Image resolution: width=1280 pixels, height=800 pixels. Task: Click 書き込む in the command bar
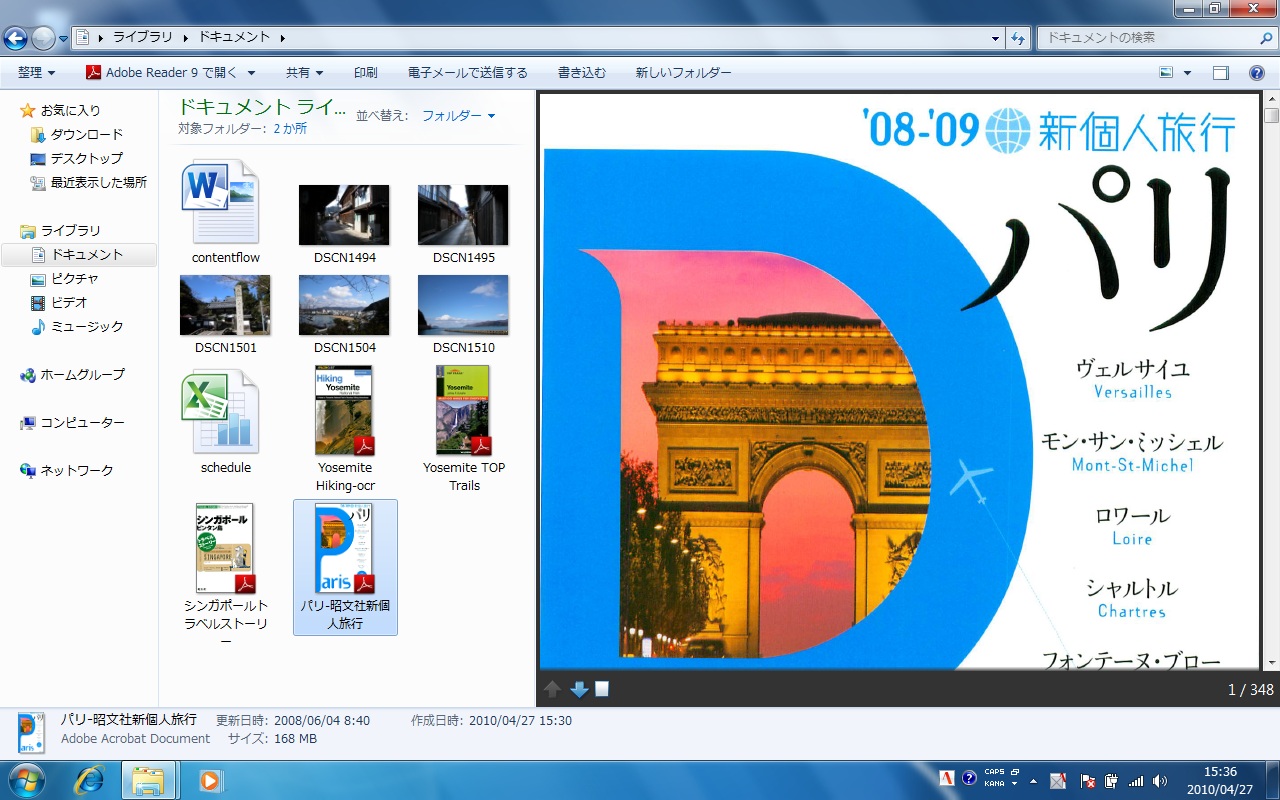pyautogui.click(x=582, y=72)
